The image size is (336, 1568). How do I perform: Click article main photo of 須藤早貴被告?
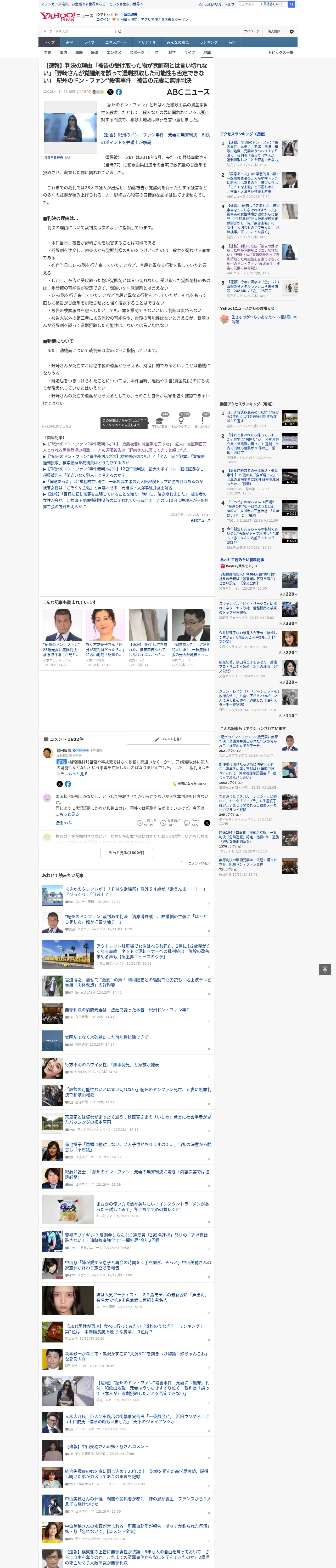pyautogui.click(x=70, y=127)
